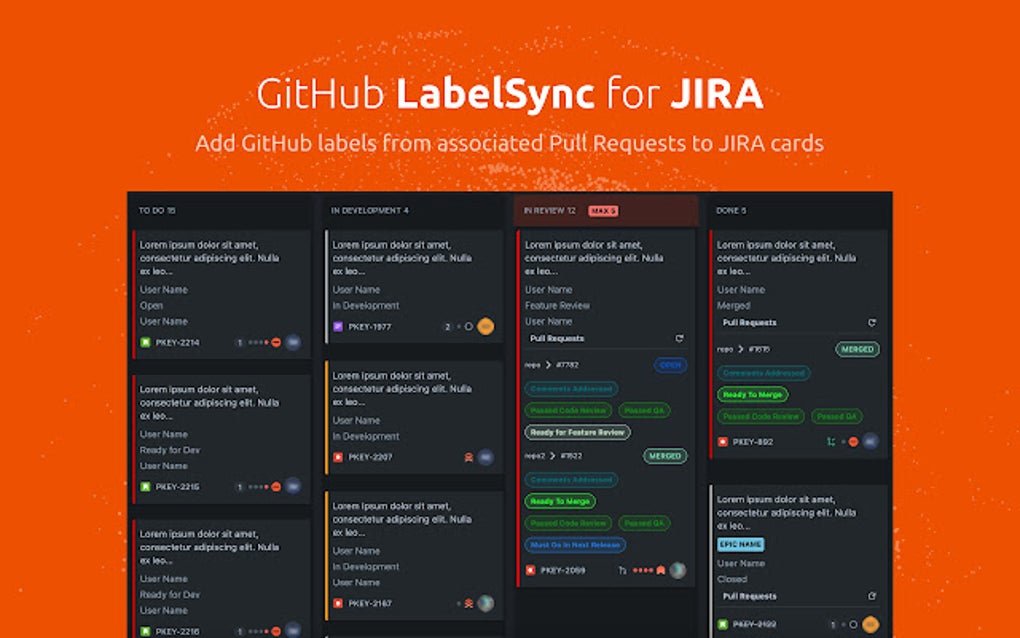Click the highest priority icon on PKEY-2207

pyautogui.click(x=468, y=457)
